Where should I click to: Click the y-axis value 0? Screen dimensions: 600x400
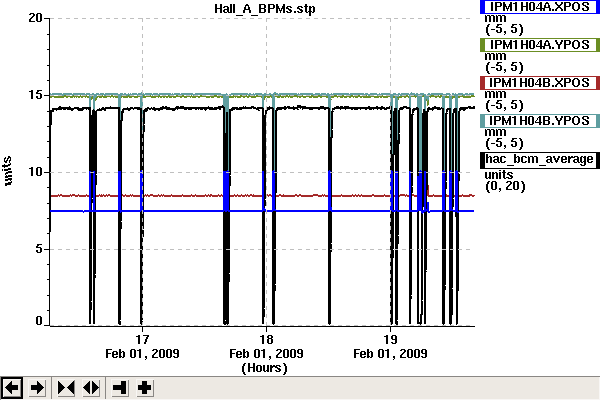pyautogui.click(x=39, y=321)
